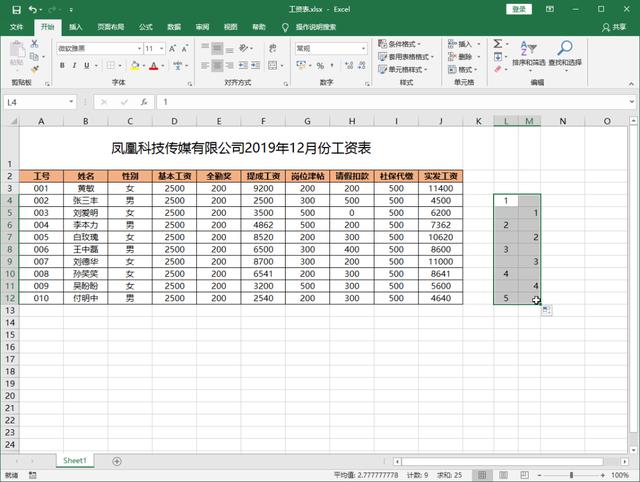Image resolution: width=640 pixels, height=482 pixels.
Task: Toggle Italic formatting
Action: [x=75, y=66]
